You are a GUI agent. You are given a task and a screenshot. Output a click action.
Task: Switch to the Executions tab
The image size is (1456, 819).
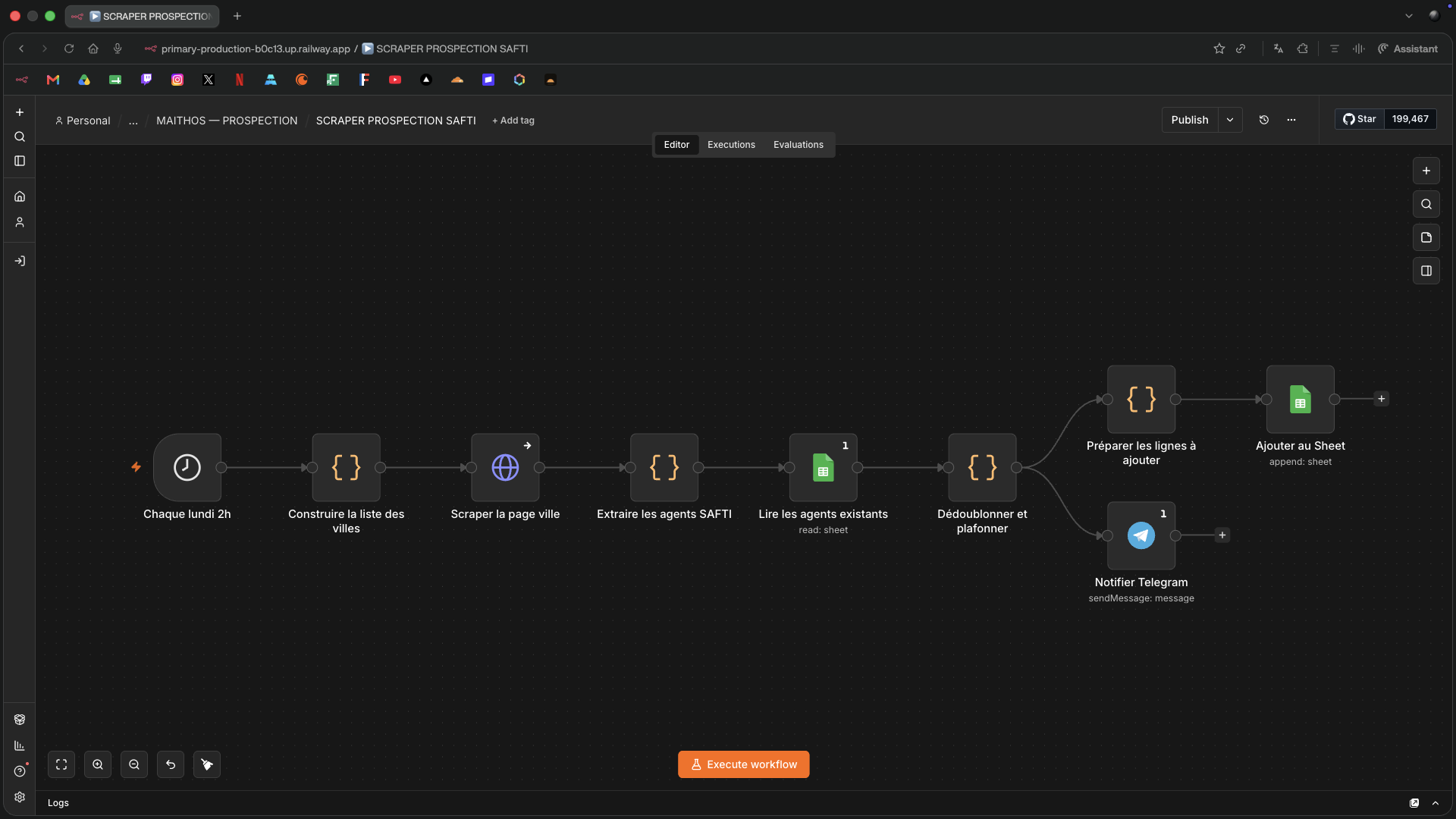click(731, 145)
